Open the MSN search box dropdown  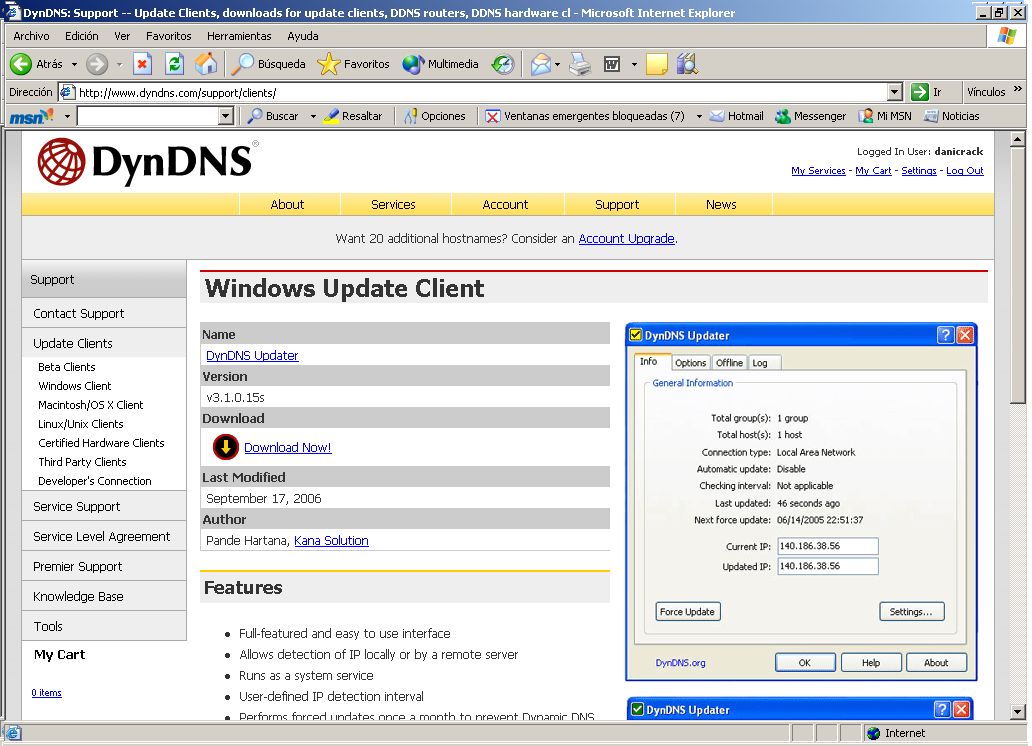coord(226,117)
